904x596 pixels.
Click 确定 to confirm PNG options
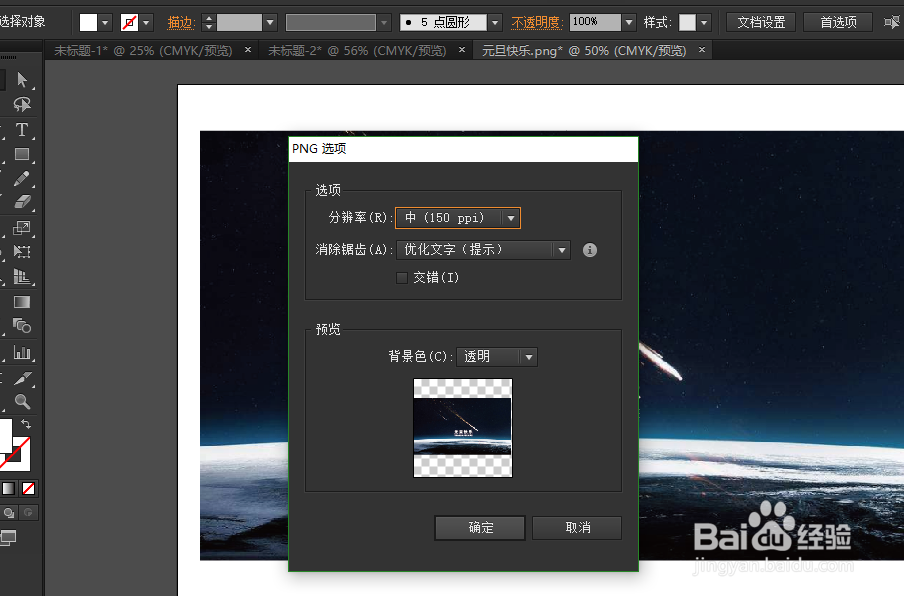point(480,528)
